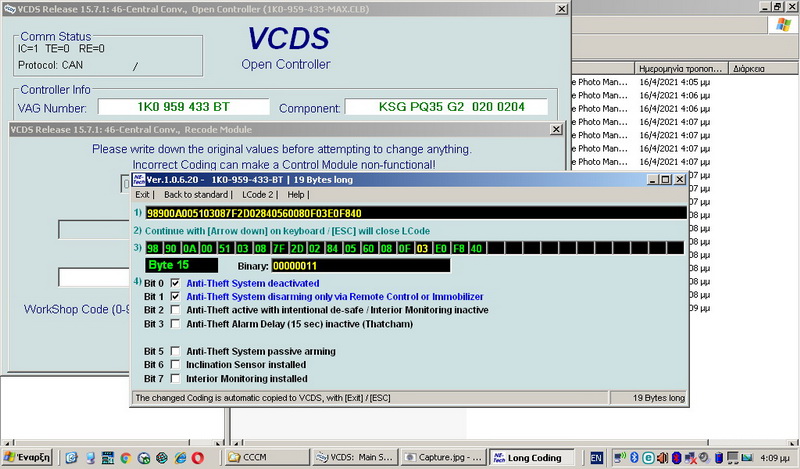Click the Back to standard menu

tap(196, 194)
